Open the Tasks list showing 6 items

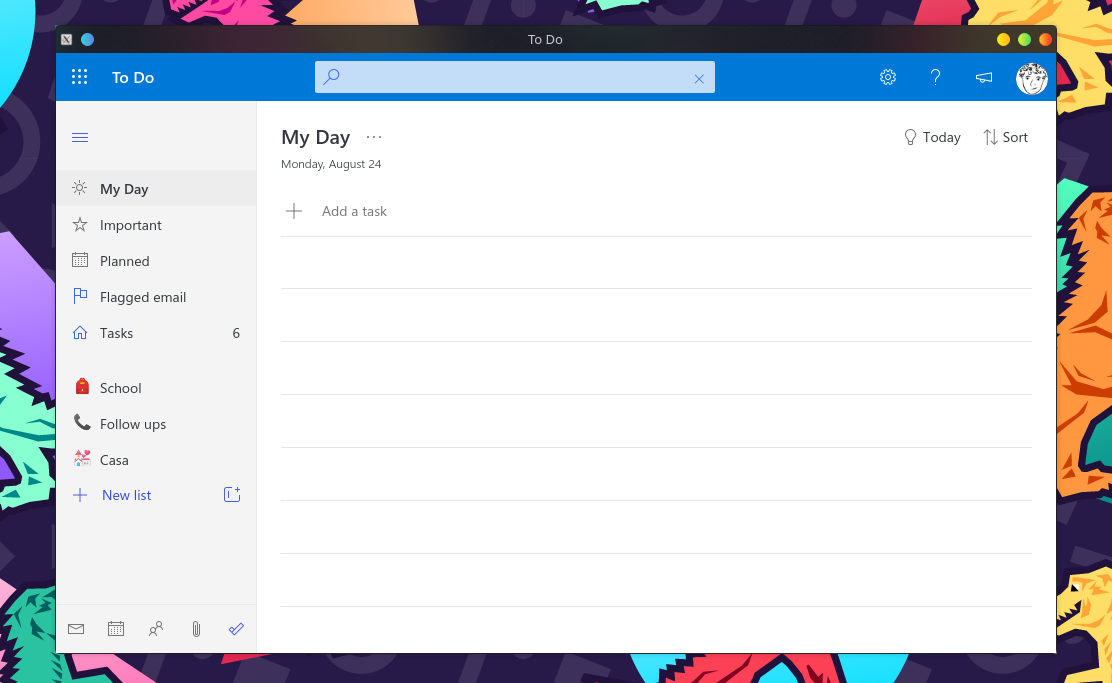point(116,333)
